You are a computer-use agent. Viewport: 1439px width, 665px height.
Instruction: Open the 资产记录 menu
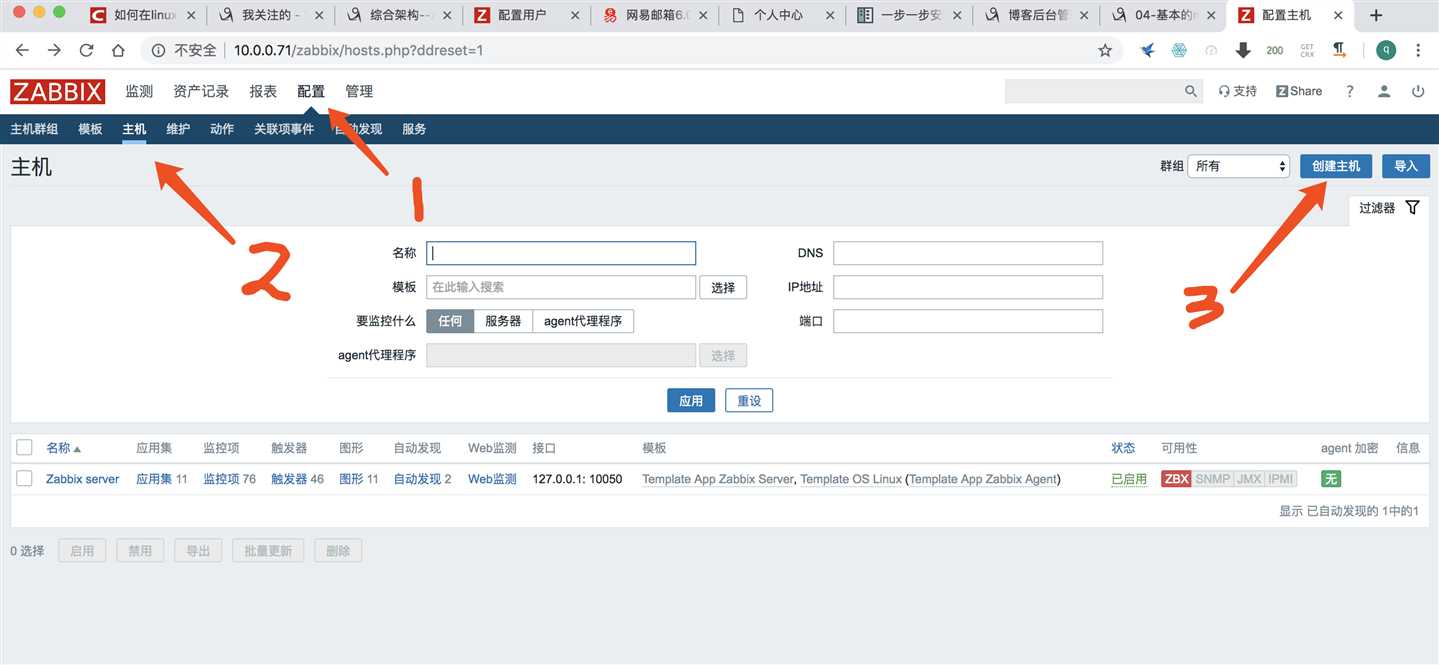click(x=201, y=91)
